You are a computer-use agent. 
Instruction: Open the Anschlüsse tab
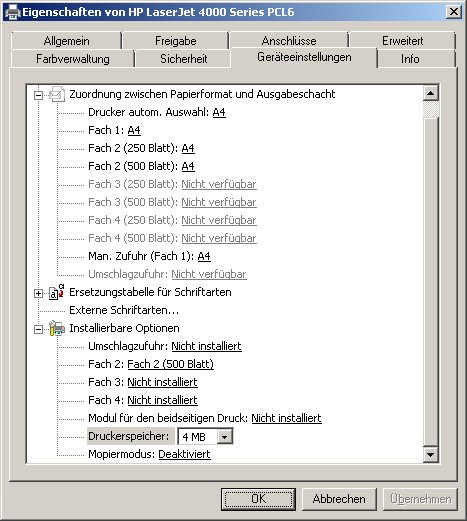[x=289, y=41]
